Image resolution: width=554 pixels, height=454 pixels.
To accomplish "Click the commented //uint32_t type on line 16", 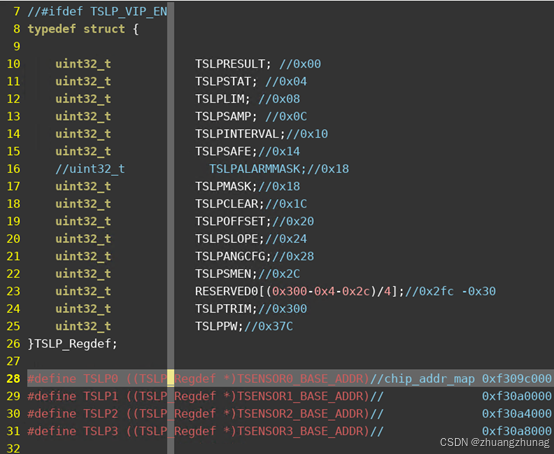I will click(90, 169).
